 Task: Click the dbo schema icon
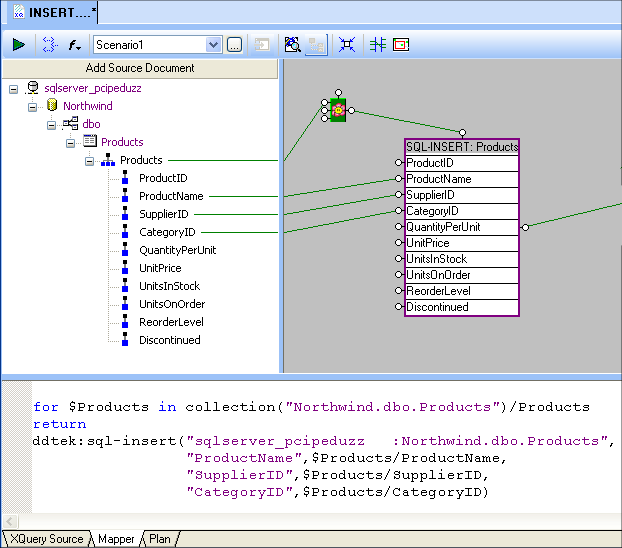click(71, 123)
